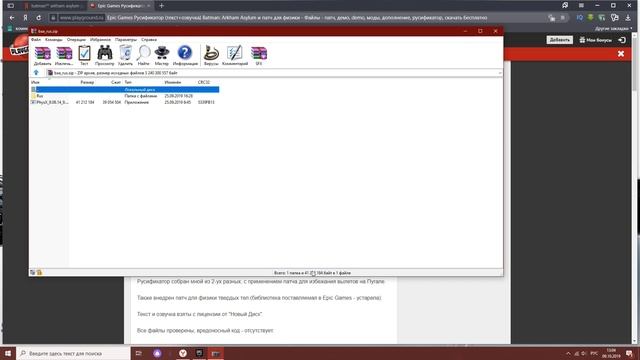Expand the archive path dropdown arrow

click(500, 73)
